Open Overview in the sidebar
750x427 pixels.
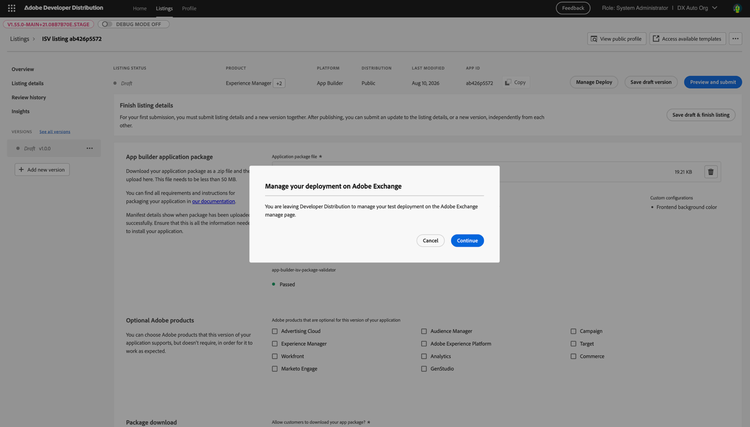(x=22, y=69)
